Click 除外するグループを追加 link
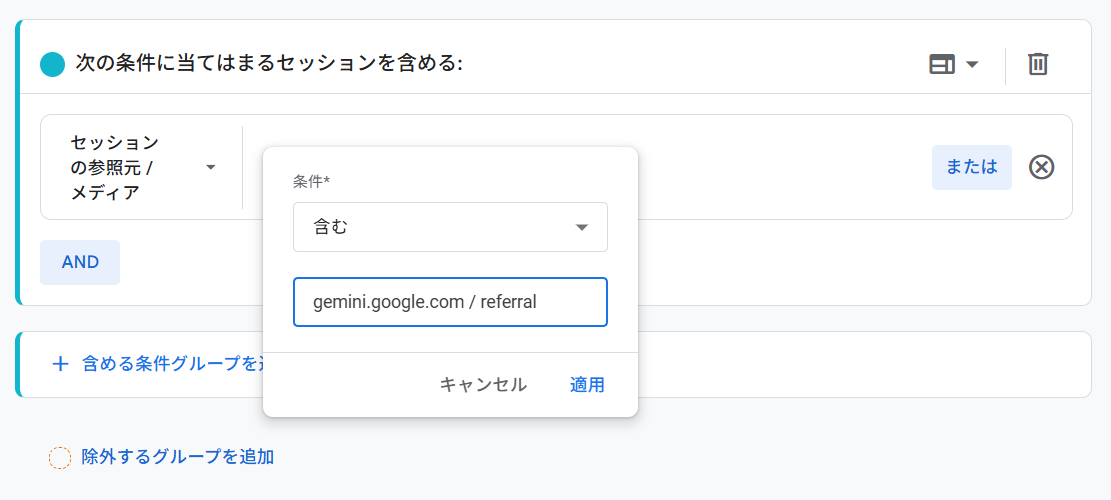This screenshot has width=1111, height=500. point(178,457)
